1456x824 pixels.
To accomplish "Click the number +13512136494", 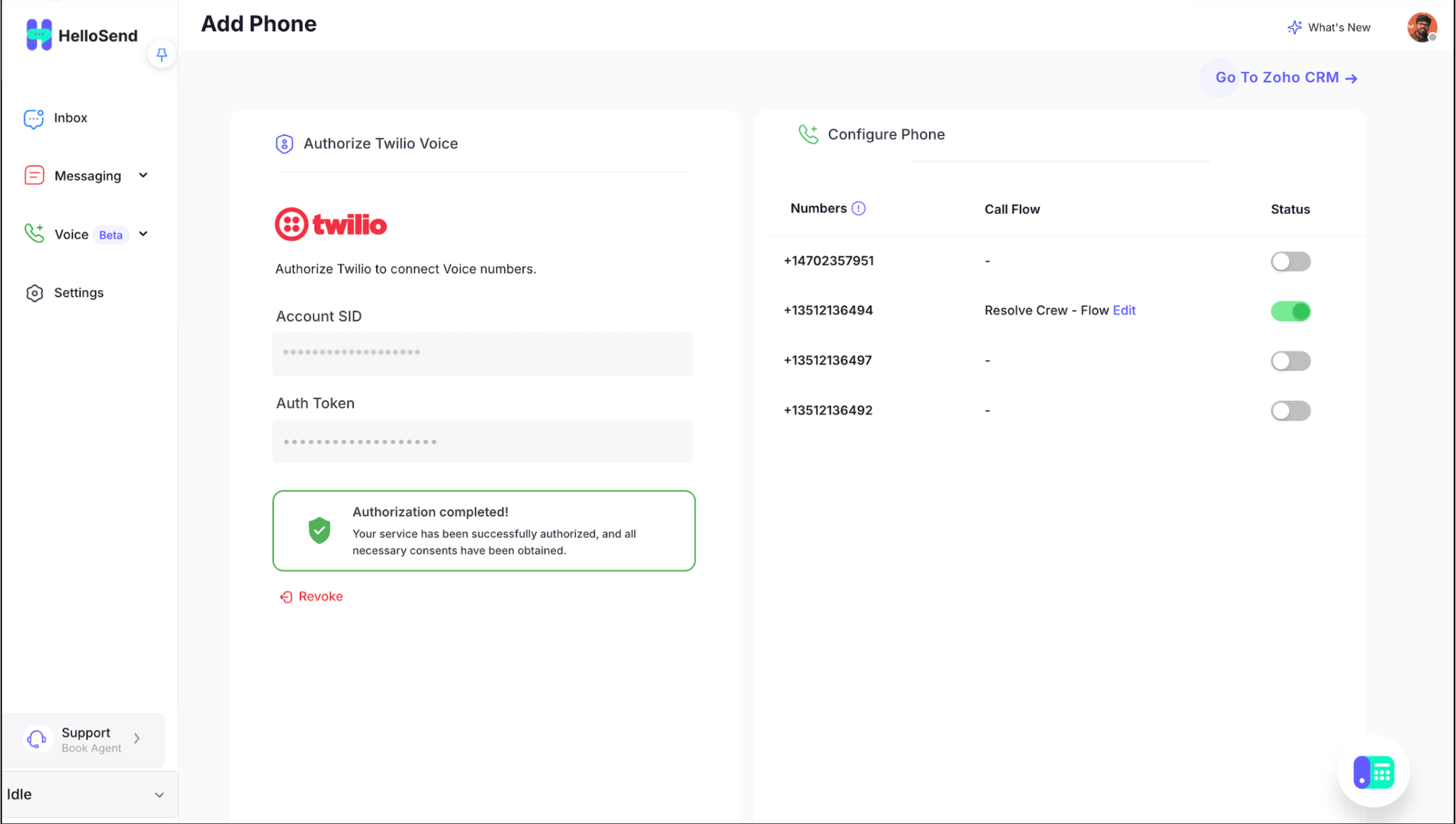I will [x=828, y=311].
